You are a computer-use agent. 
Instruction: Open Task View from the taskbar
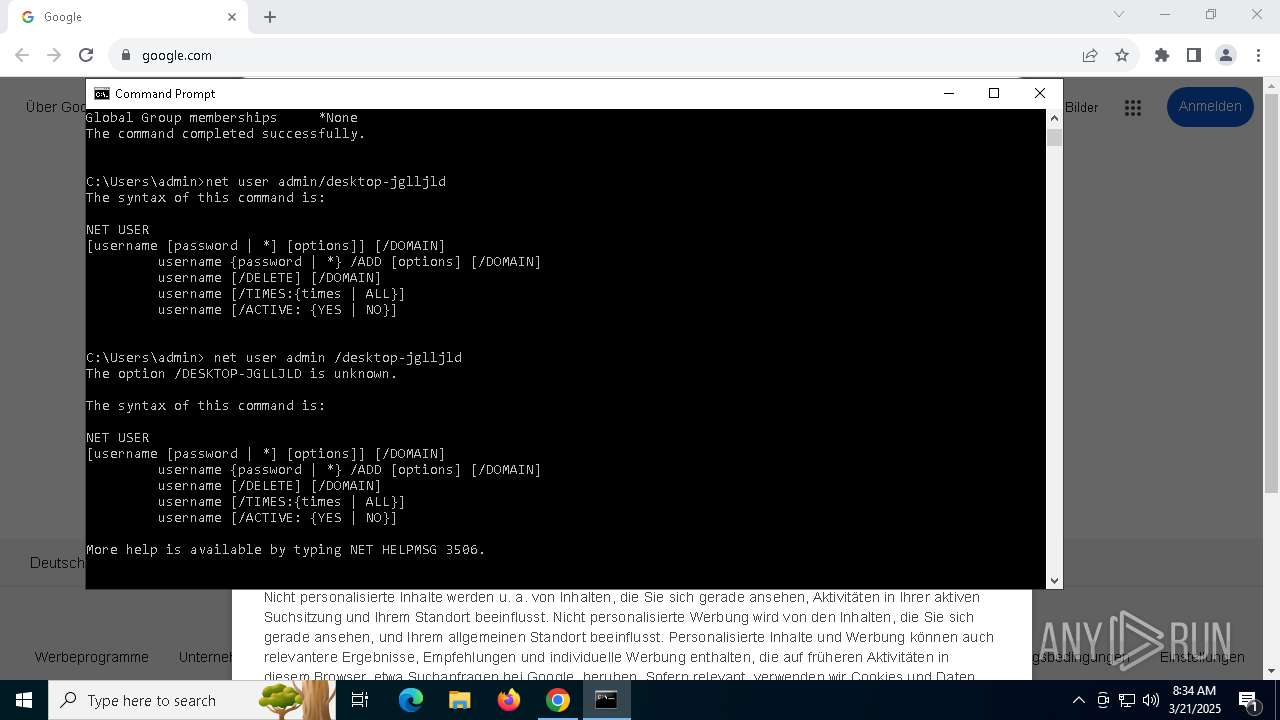tap(360, 700)
